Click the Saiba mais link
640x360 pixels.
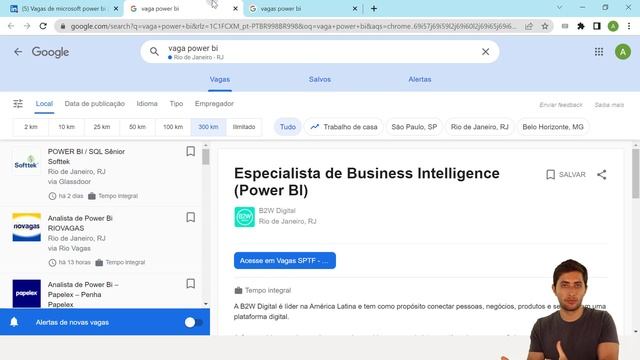pos(609,105)
